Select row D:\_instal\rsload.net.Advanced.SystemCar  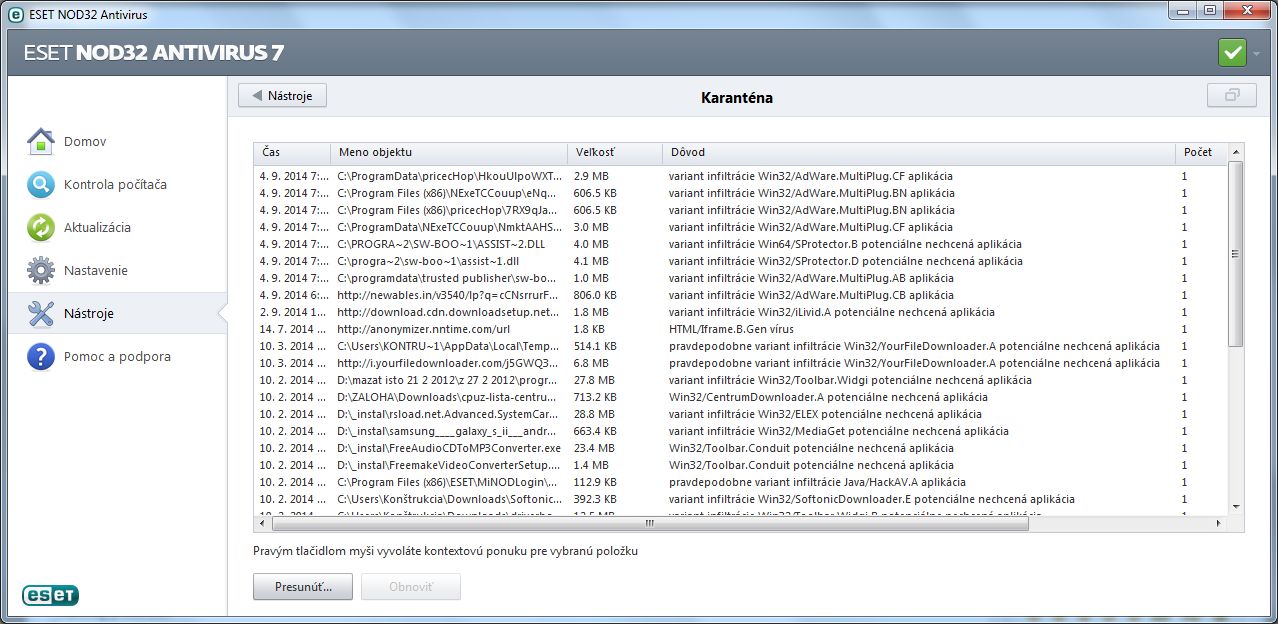click(x=741, y=414)
